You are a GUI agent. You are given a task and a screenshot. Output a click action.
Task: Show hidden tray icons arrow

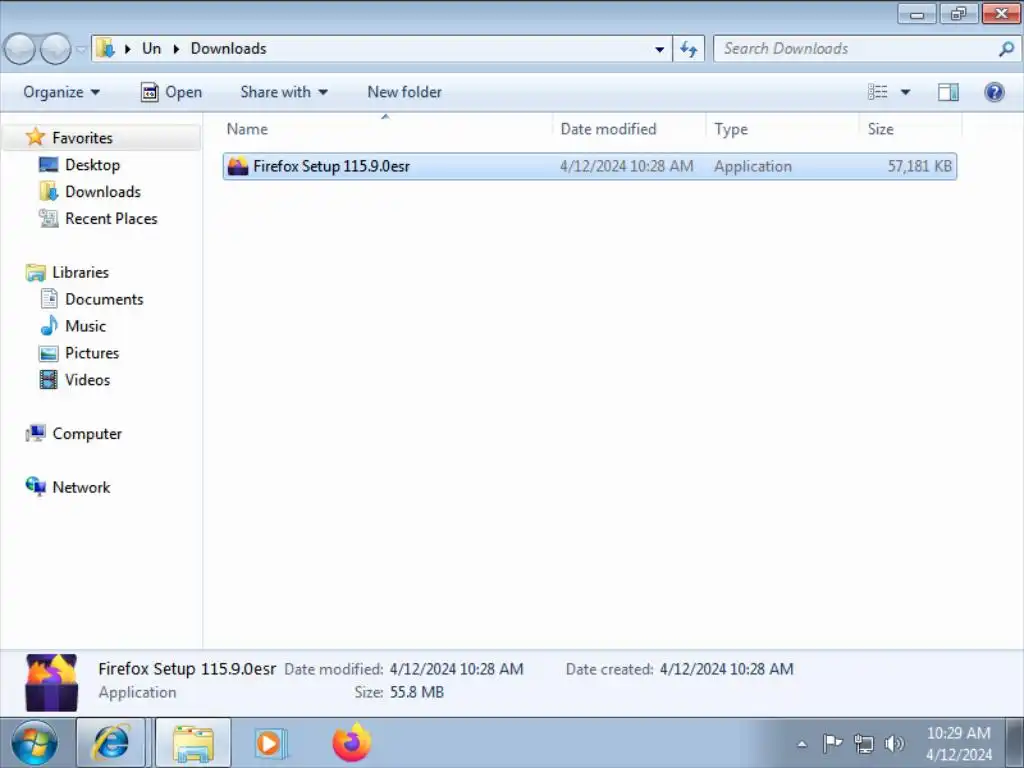click(x=802, y=744)
